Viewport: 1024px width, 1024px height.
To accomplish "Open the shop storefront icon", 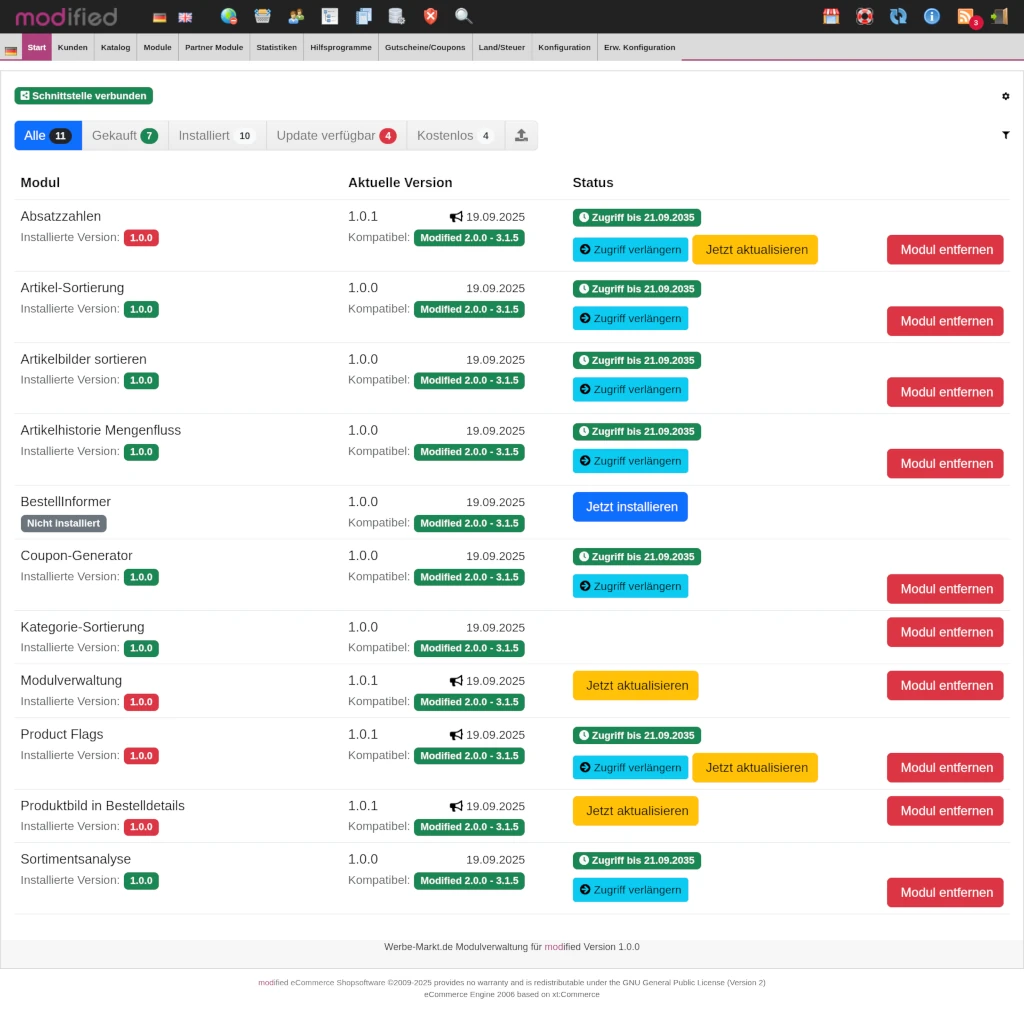I will coord(831,16).
